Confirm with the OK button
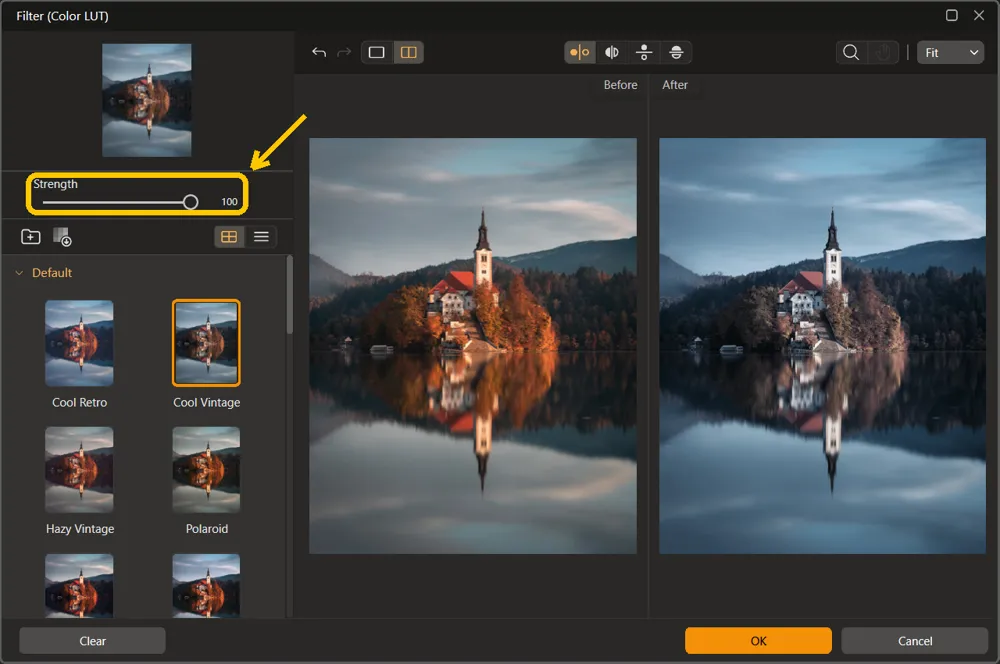Screen dimensions: 1000x664 (758, 640)
